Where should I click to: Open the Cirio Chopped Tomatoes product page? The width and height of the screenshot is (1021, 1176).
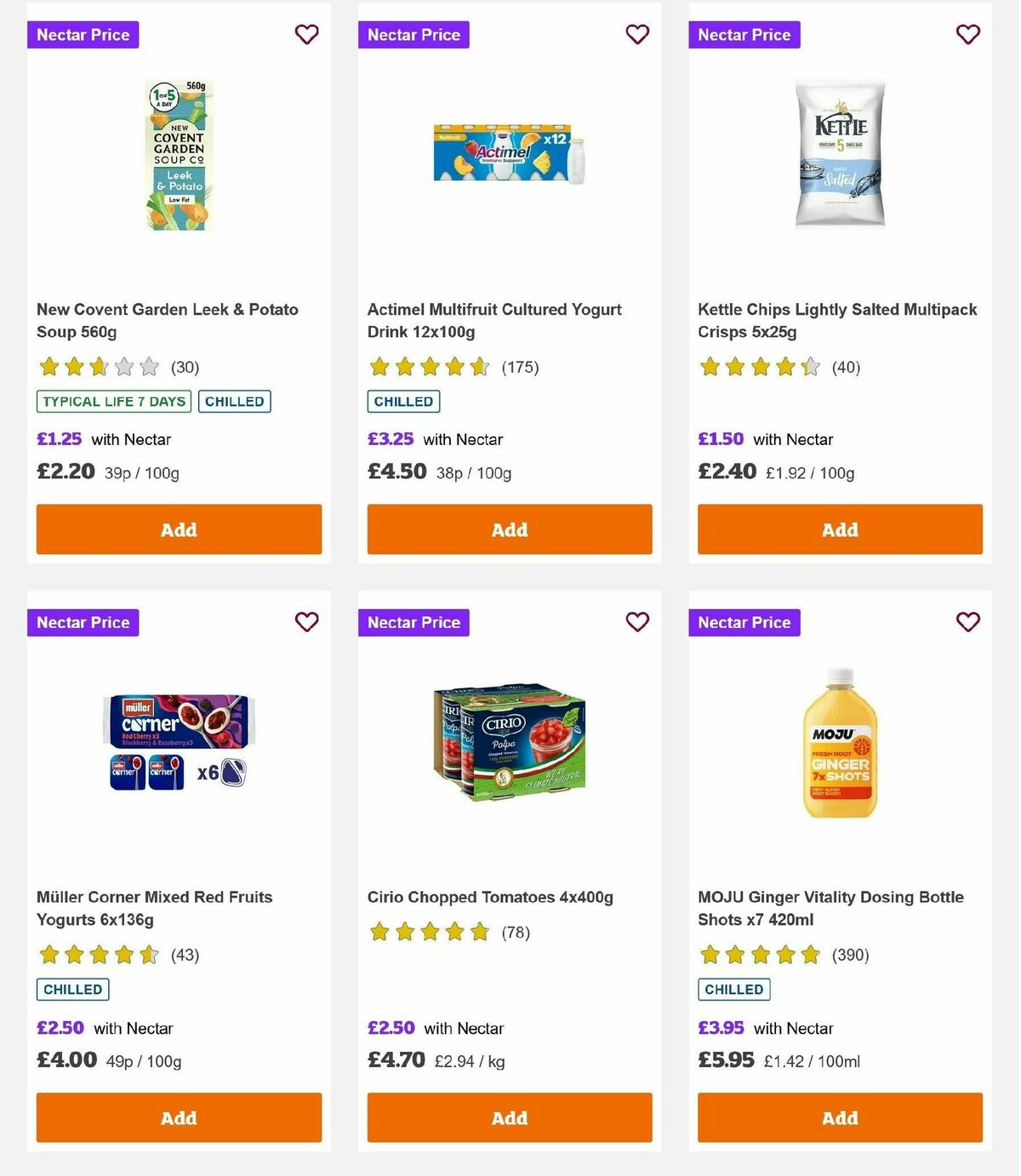click(490, 897)
